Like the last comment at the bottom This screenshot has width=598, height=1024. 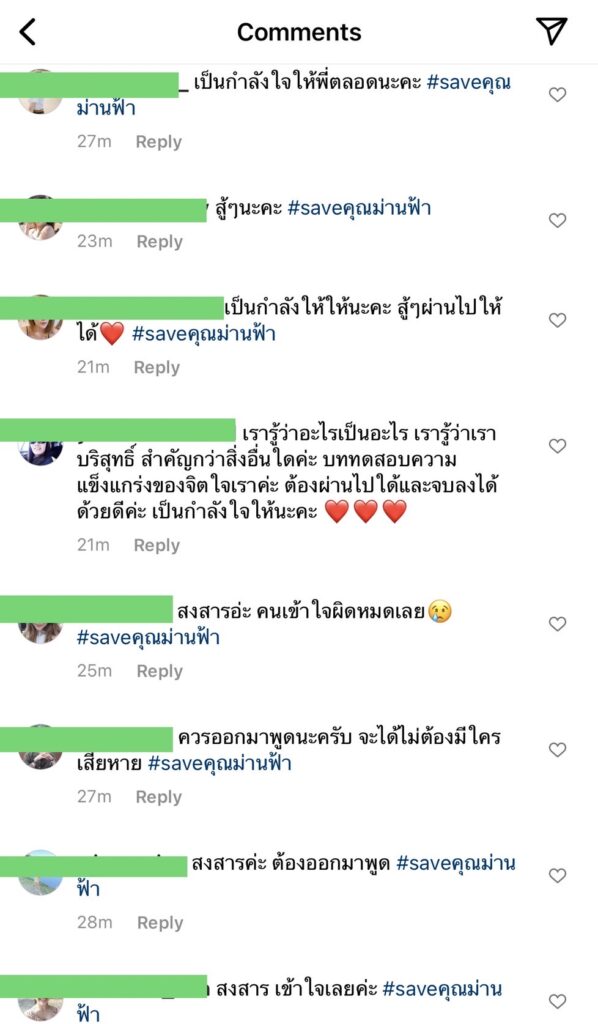point(557,1001)
